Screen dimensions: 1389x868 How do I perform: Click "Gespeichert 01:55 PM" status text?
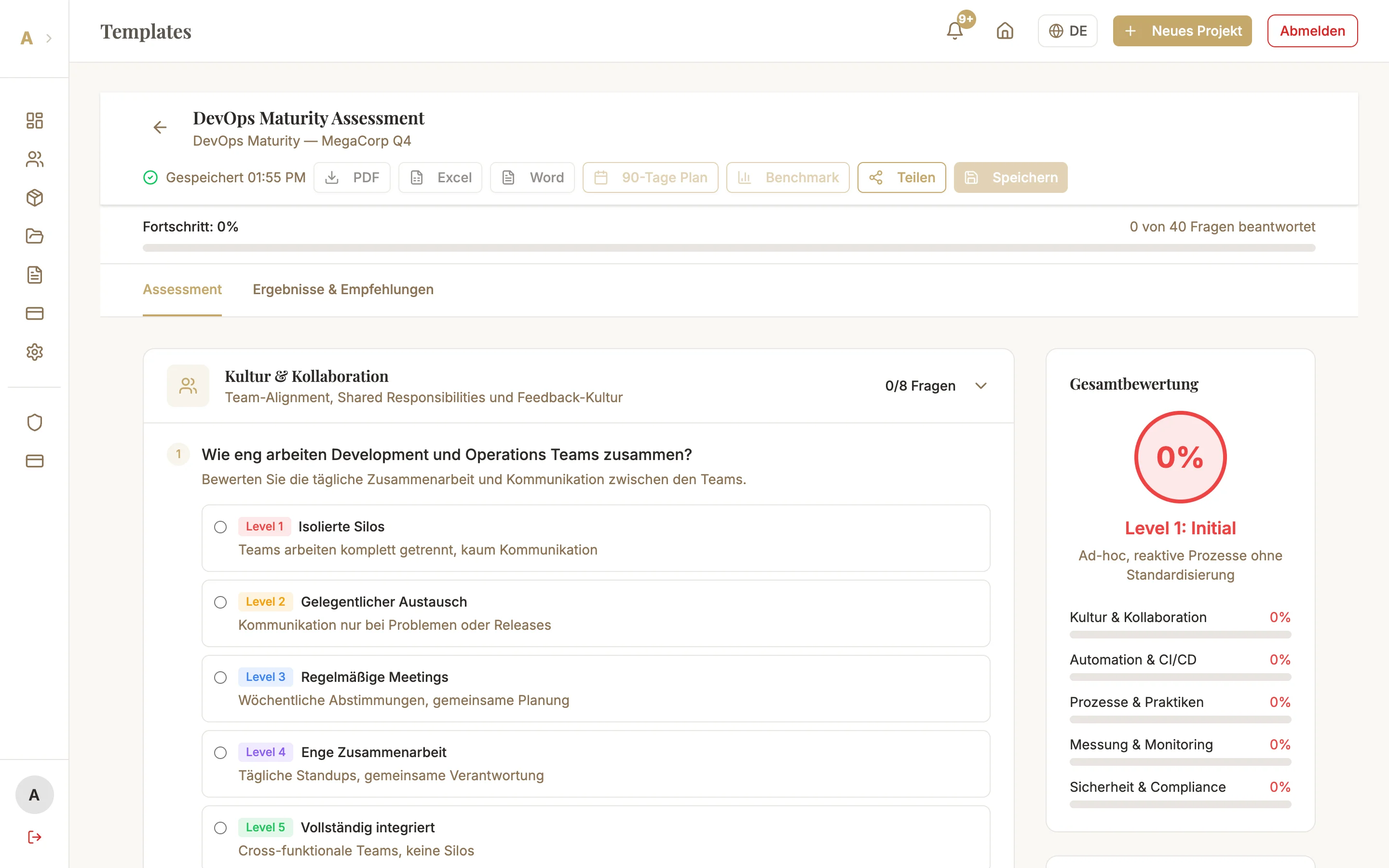coord(236,177)
